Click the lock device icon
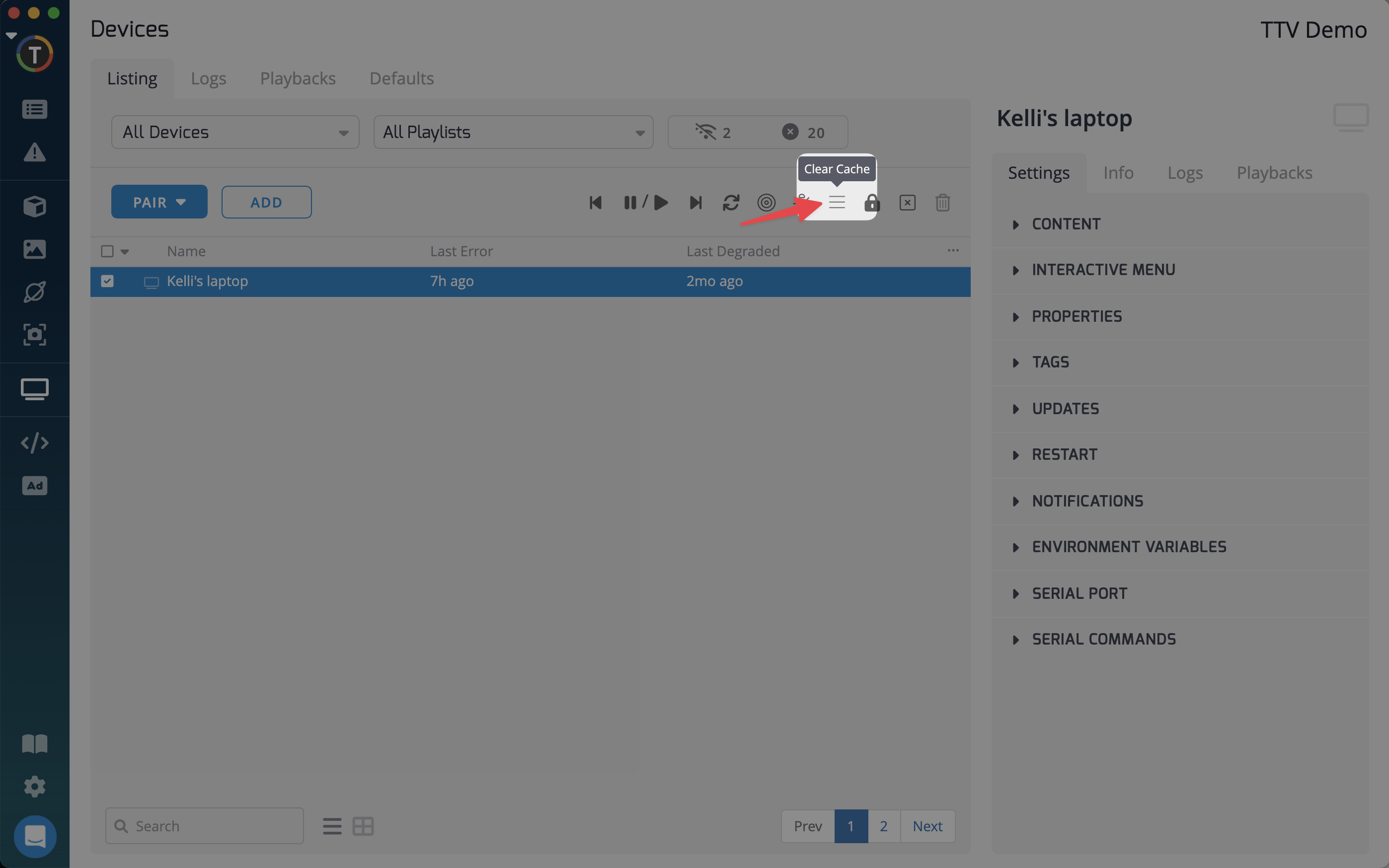The image size is (1389, 868). coord(872,203)
